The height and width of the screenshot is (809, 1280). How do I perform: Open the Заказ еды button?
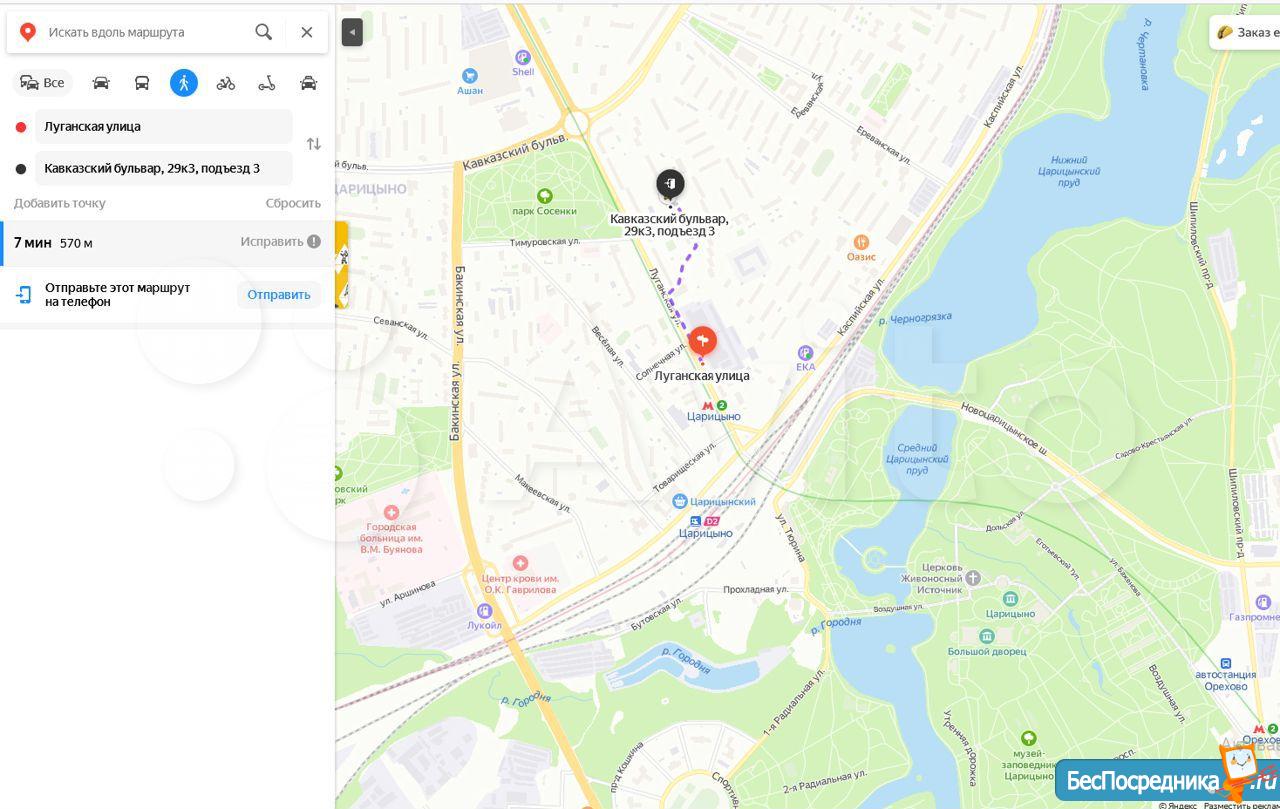1246,32
